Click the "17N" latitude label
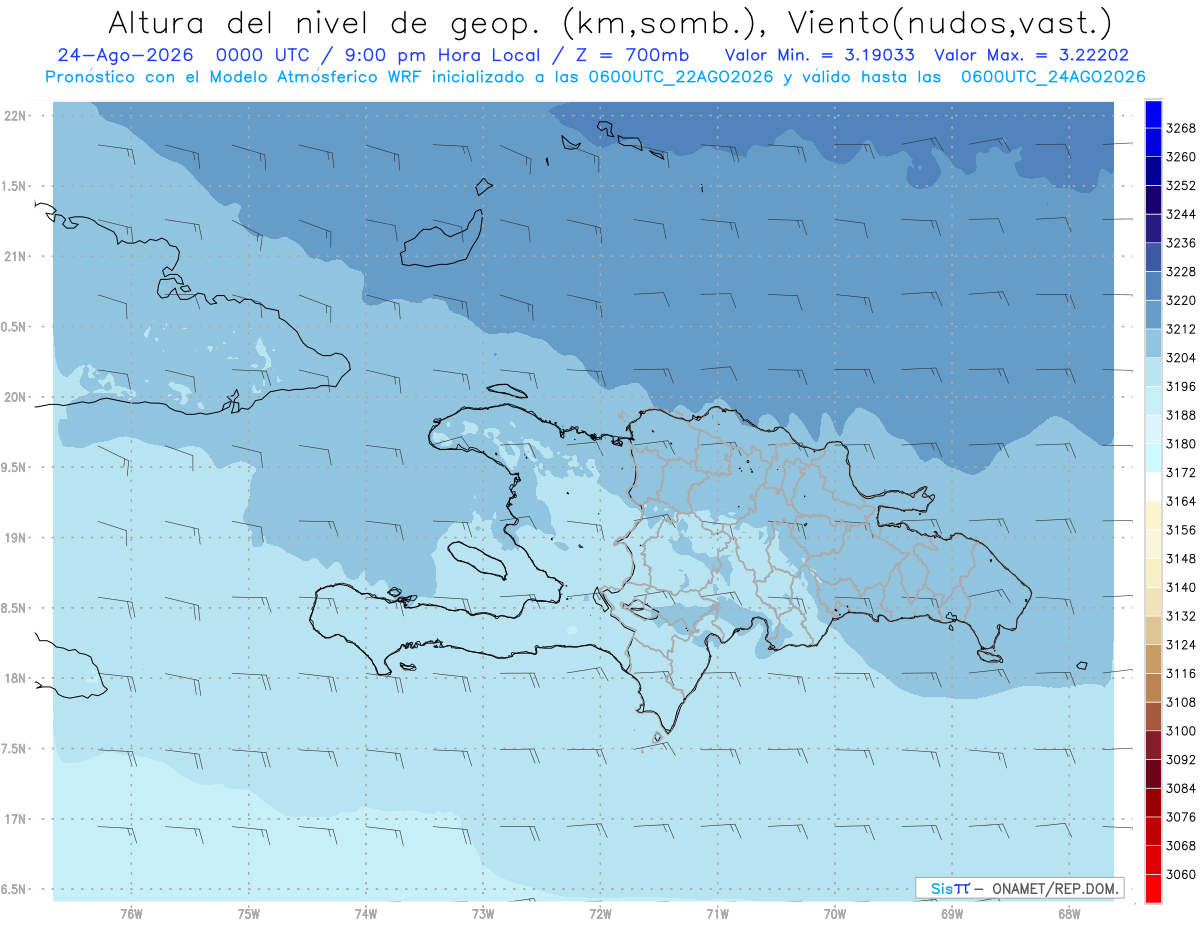The height and width of the screenshot is (927, 1200). click(15, 819)
